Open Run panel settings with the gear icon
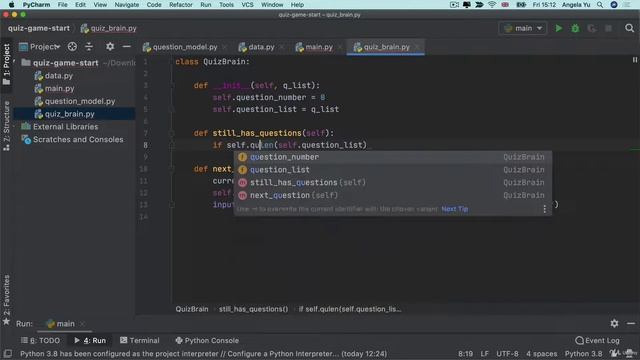 point(614,323)
